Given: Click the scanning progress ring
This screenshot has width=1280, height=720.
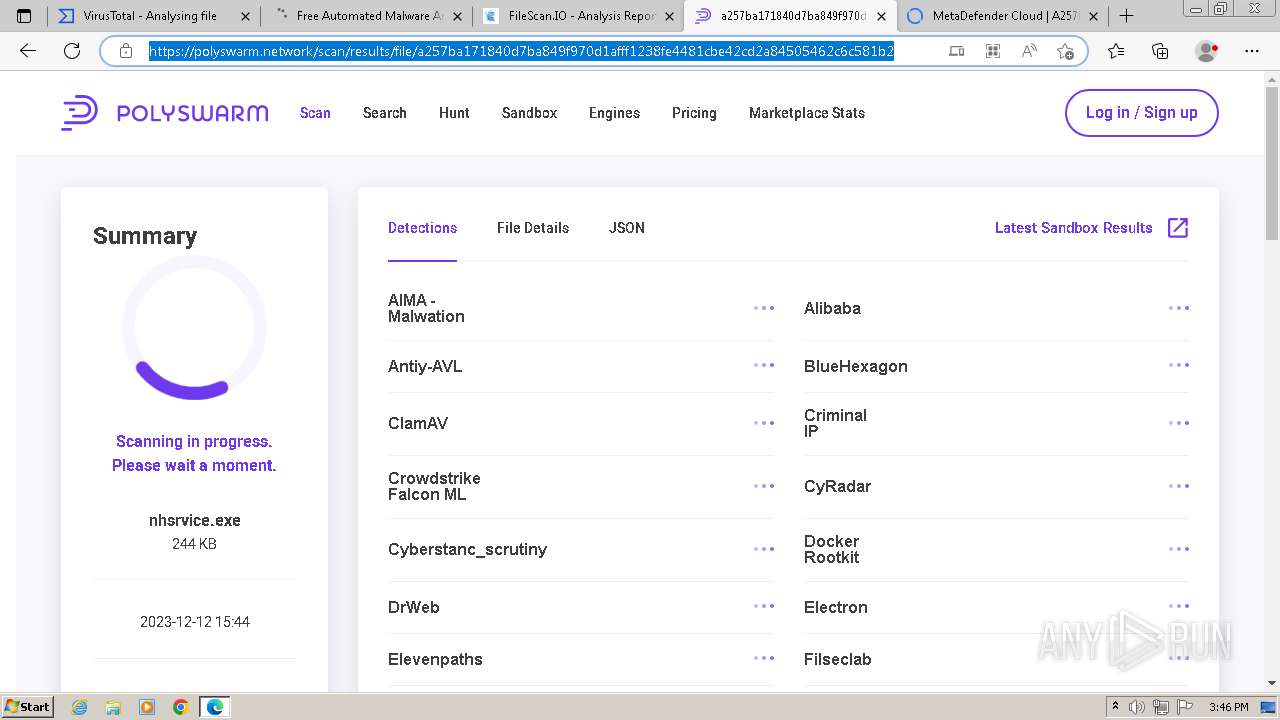Looking at the screenshot, I should click(194, 327).
